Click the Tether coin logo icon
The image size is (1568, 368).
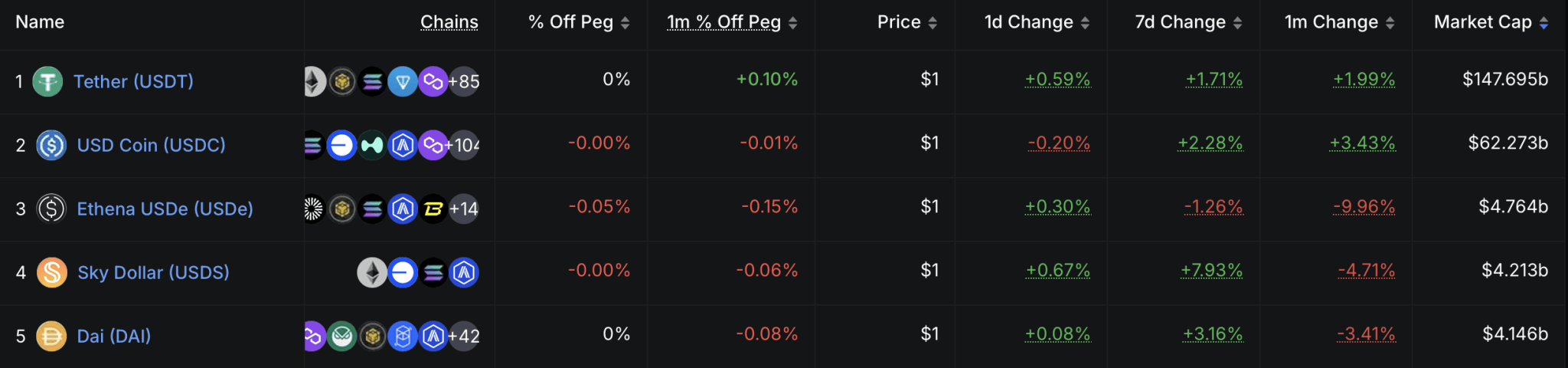47,81
